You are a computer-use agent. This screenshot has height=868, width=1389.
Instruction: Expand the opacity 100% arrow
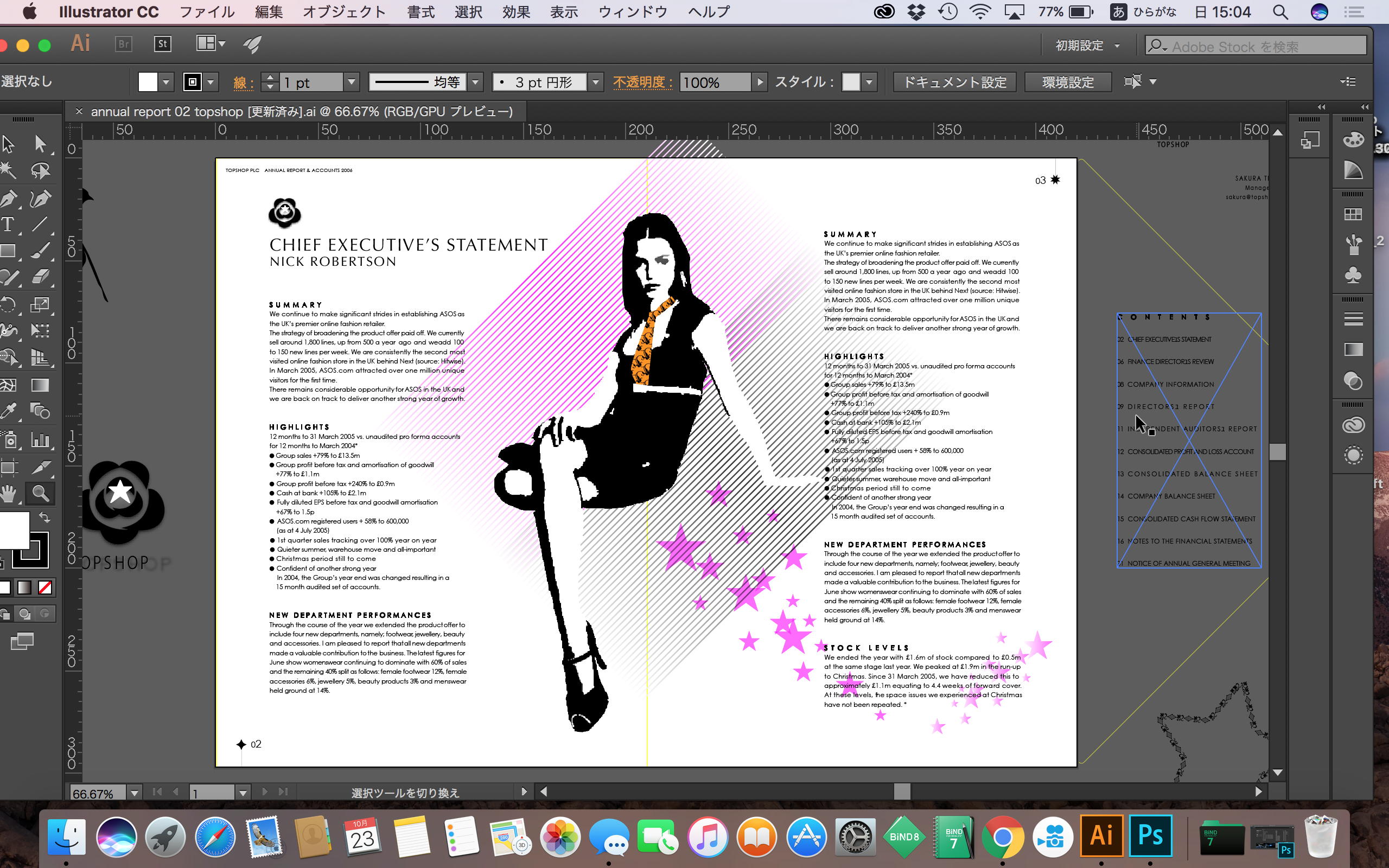pos(760,82)
